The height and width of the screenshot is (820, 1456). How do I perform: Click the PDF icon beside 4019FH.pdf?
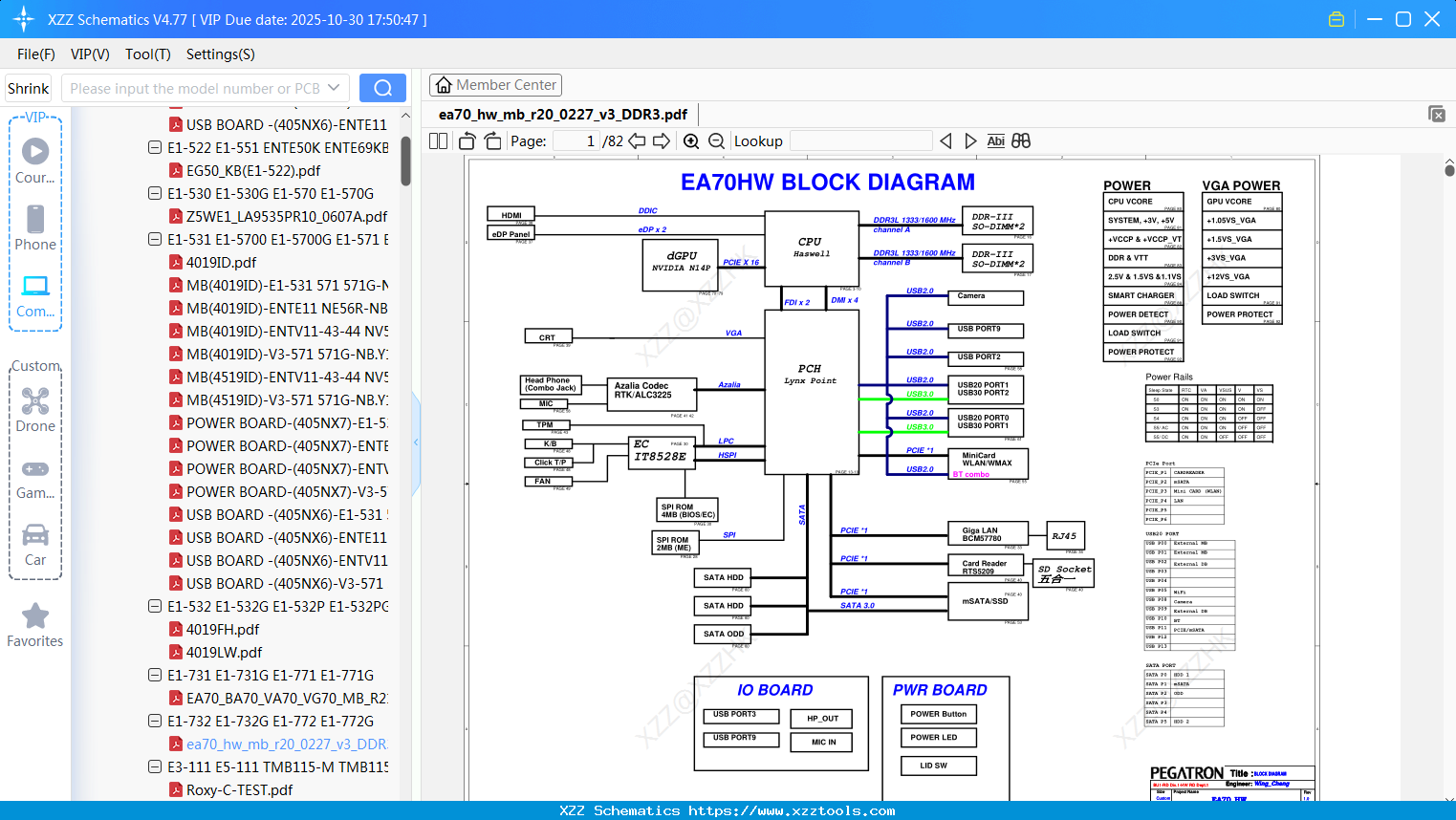(176, 629)
